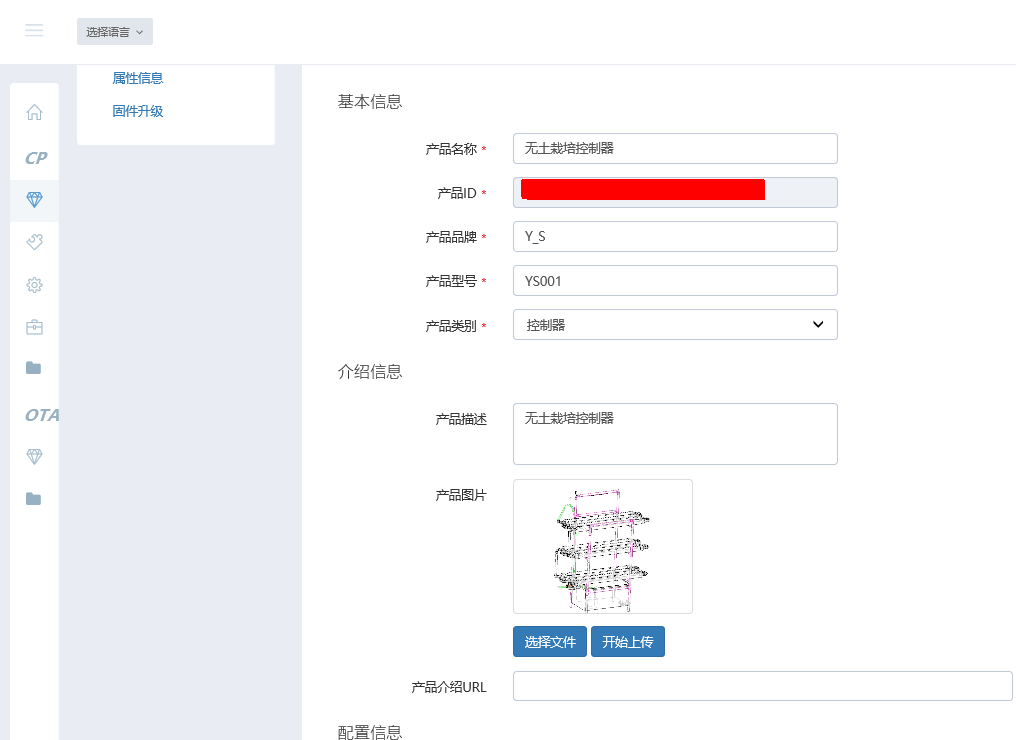Select the highlighted diamond icon under CP

(x=34, y=200)
